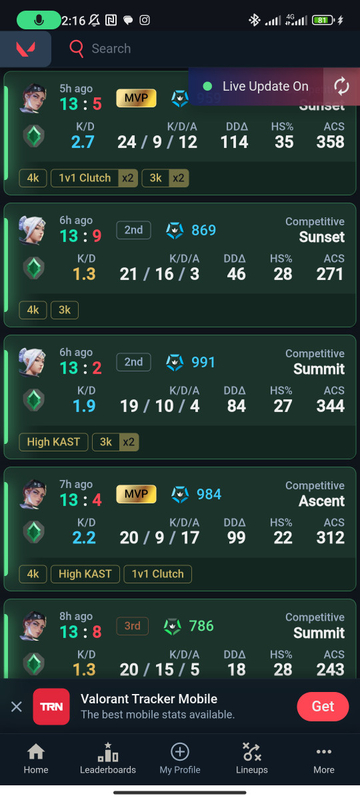This screenshot has width=360, height=800.
Task: Focus the Search input field
Action: (204, 49)
